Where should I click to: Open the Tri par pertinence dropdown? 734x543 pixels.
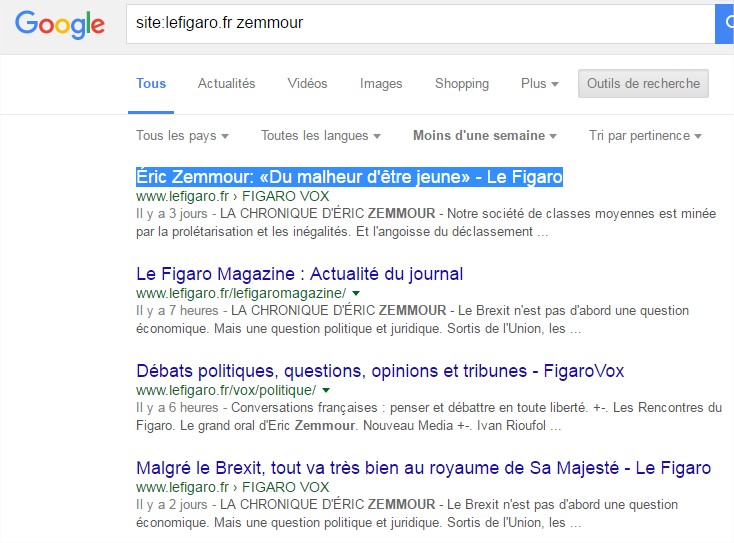pos(645,135)
